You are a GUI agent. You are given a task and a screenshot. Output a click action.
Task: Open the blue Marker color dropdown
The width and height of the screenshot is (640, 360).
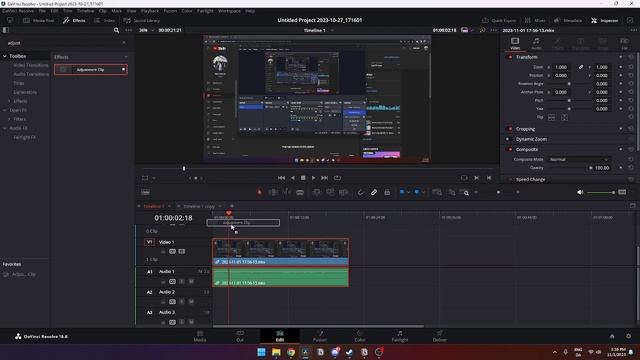(423, 192)
